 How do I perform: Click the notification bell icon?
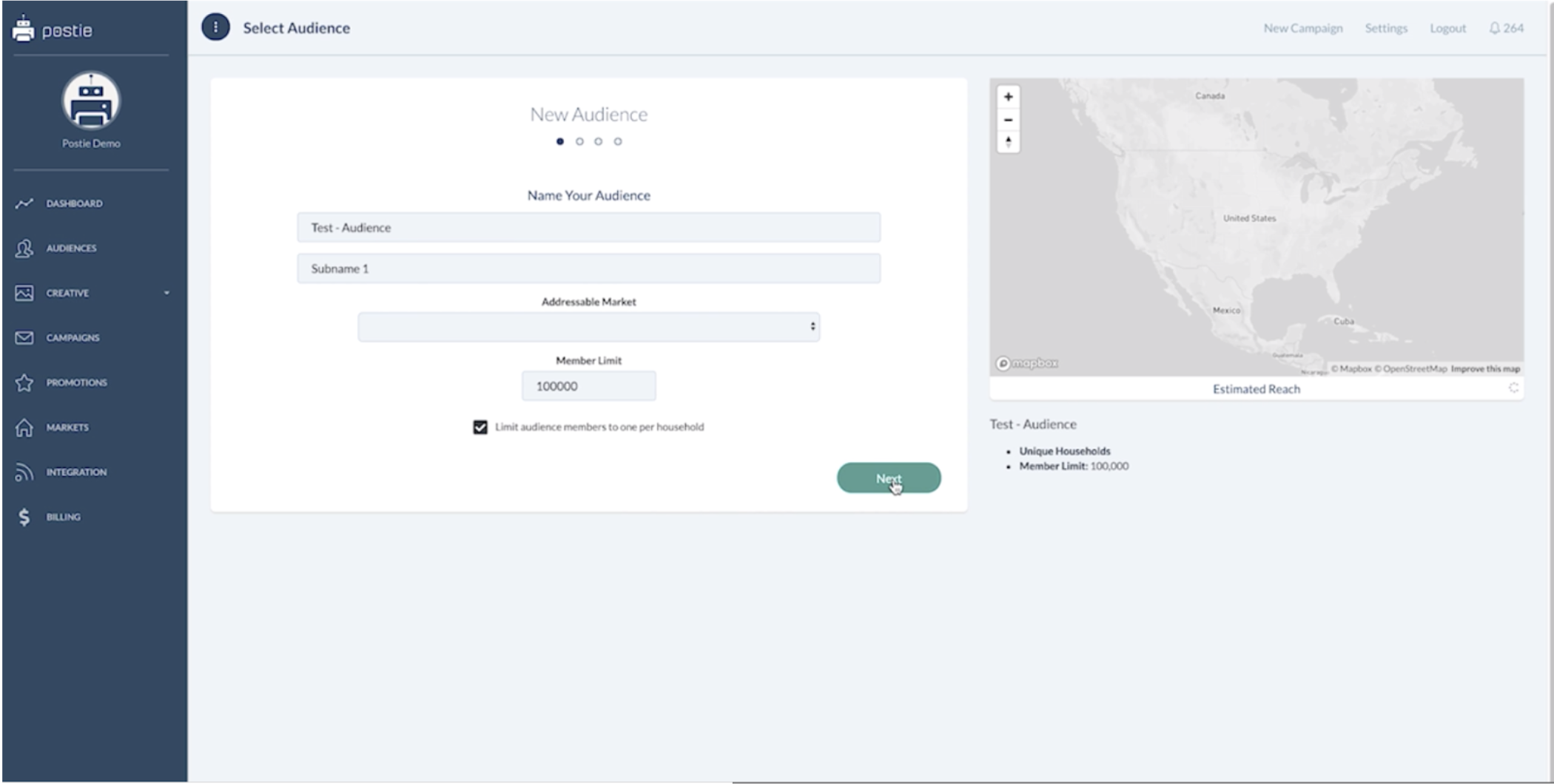(1494, 28)
